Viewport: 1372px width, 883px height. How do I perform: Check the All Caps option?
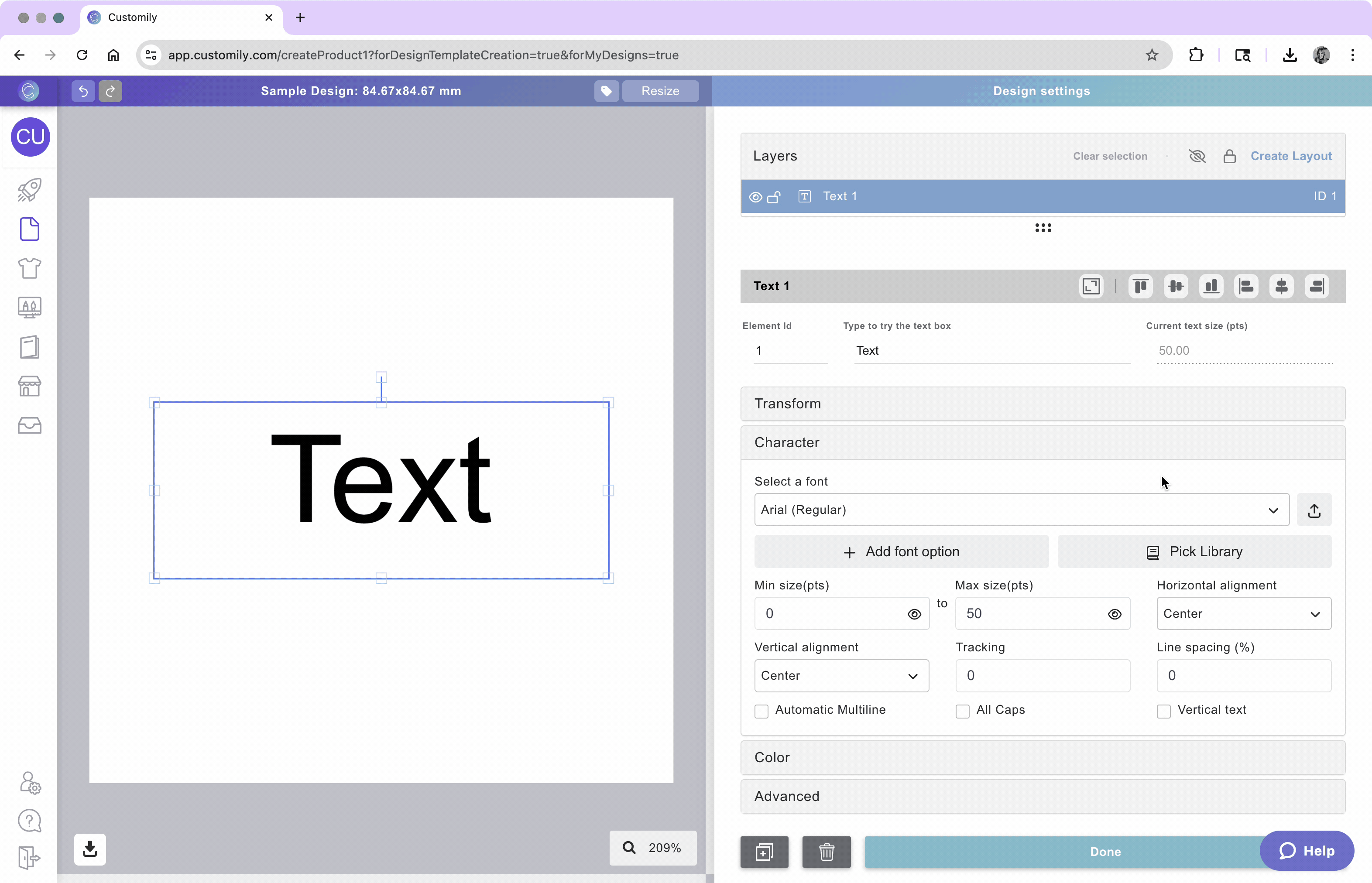coord(963,711)
